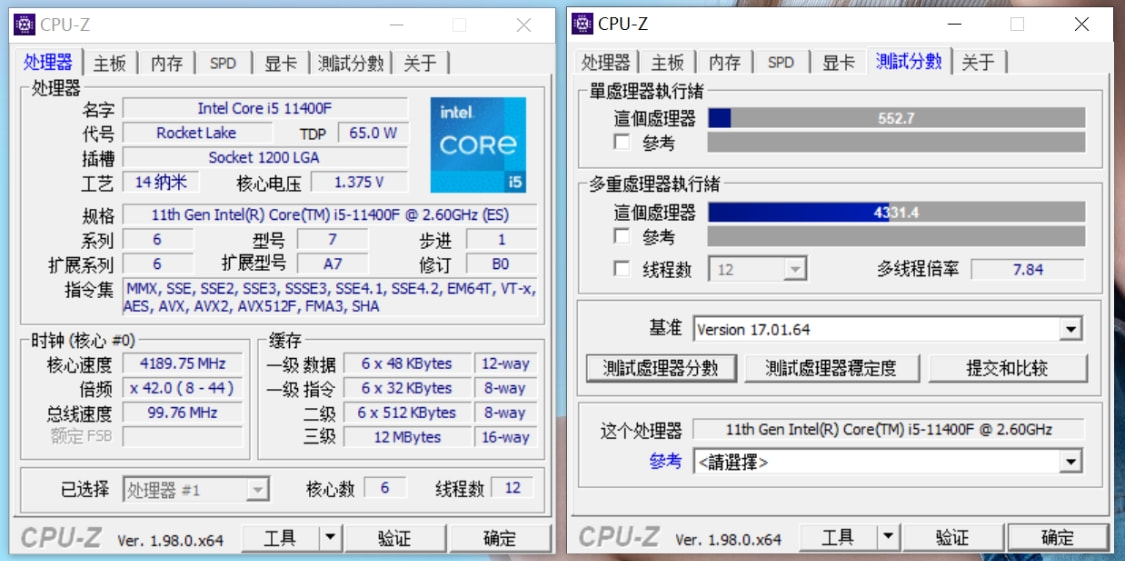This screenshot has width=1125, height=561.
Task: Switch to 主板 tab in left window
Action: [110, 63]
